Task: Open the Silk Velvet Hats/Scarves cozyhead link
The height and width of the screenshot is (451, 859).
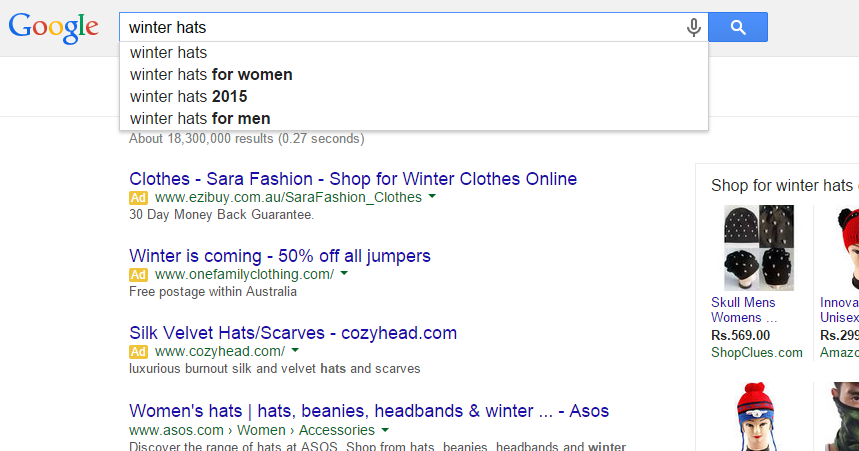Action: click(293, 333)
